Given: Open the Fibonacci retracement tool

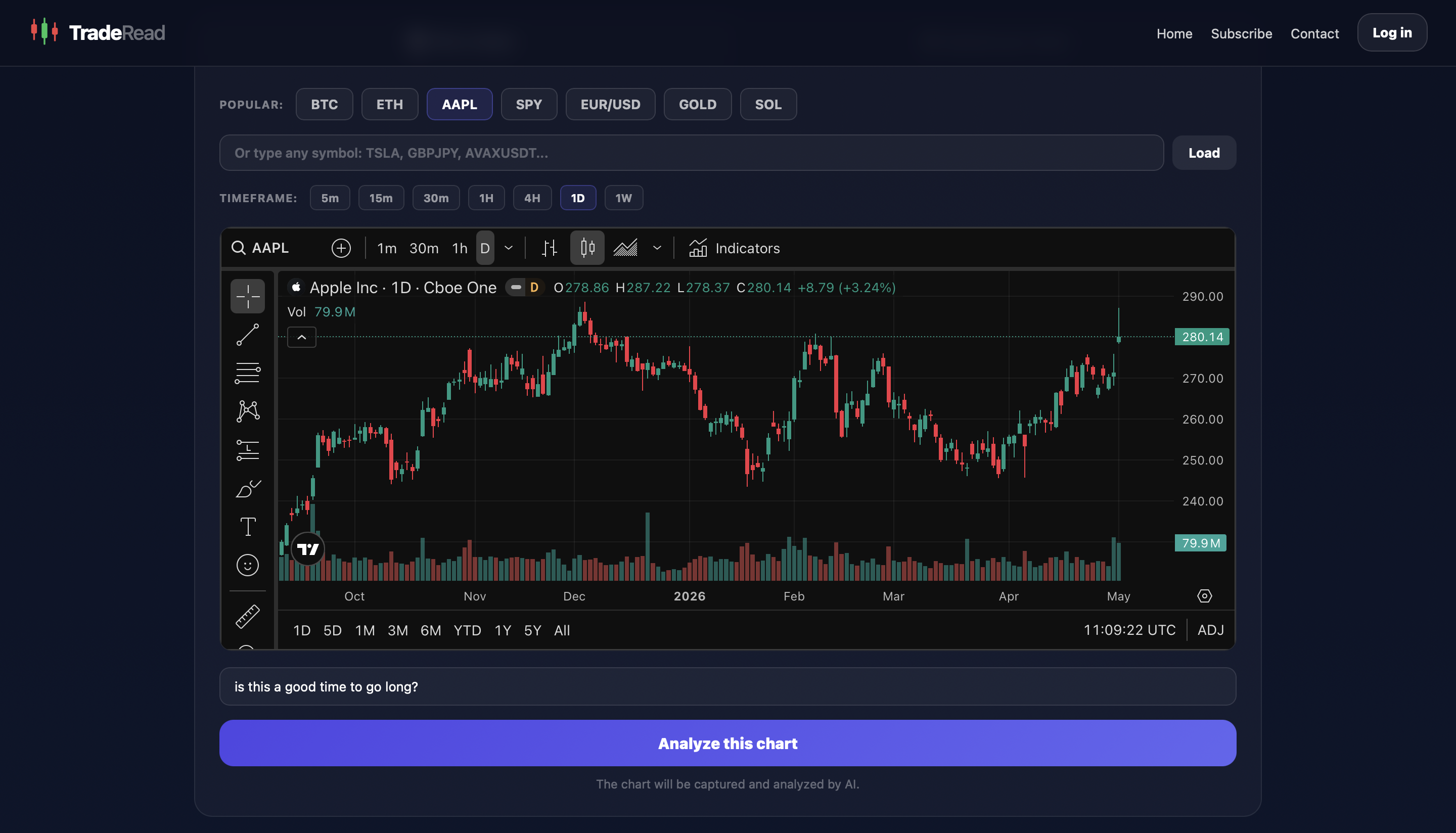Looking at the screenshot, I should [248, 373].
